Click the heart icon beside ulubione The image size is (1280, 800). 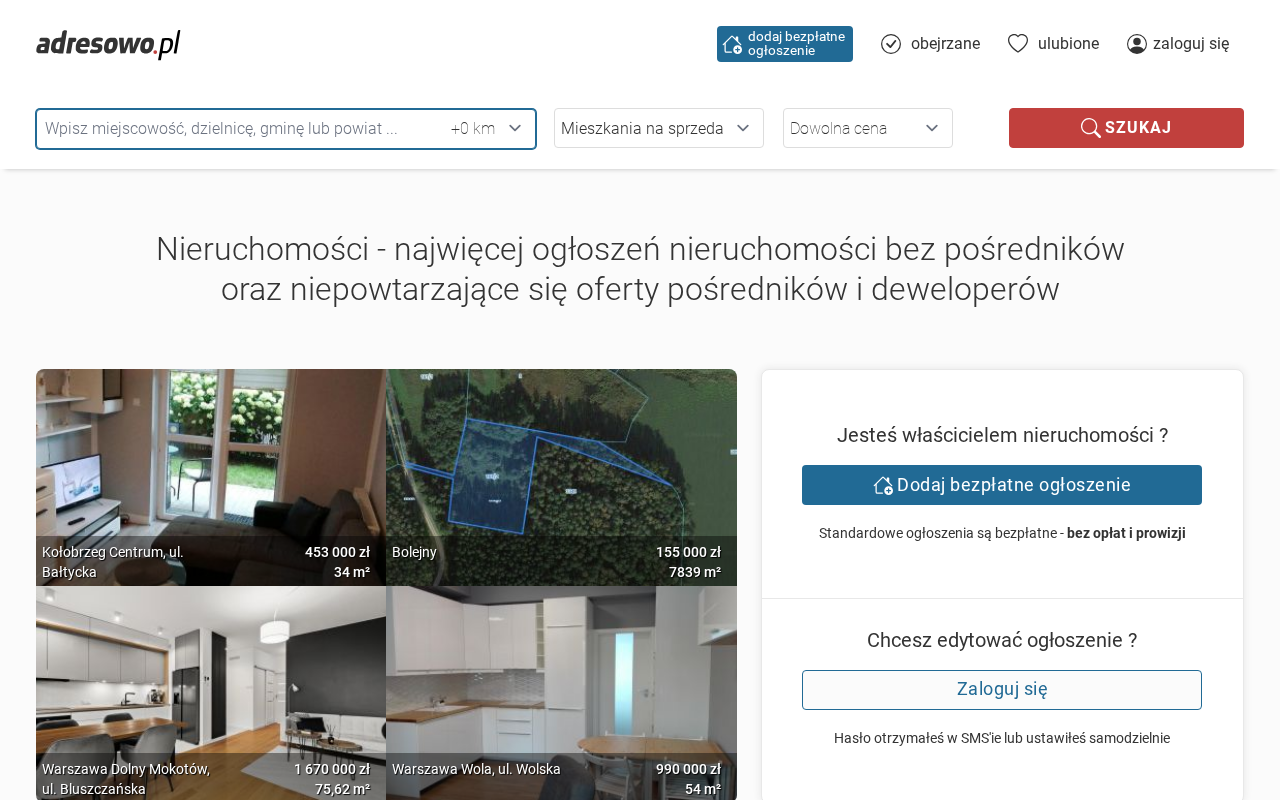pyautogui.click(x=1018, y=44)
